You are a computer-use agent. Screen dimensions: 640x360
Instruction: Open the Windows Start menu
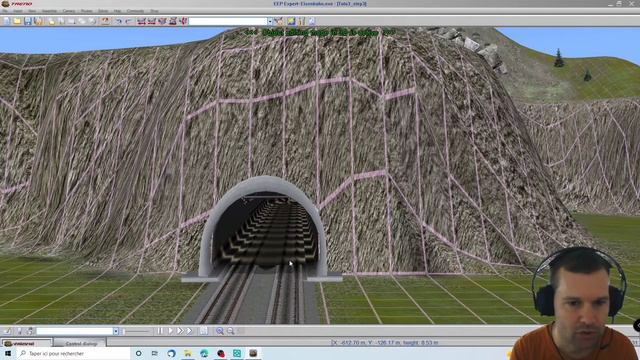[x=7, y=353]
